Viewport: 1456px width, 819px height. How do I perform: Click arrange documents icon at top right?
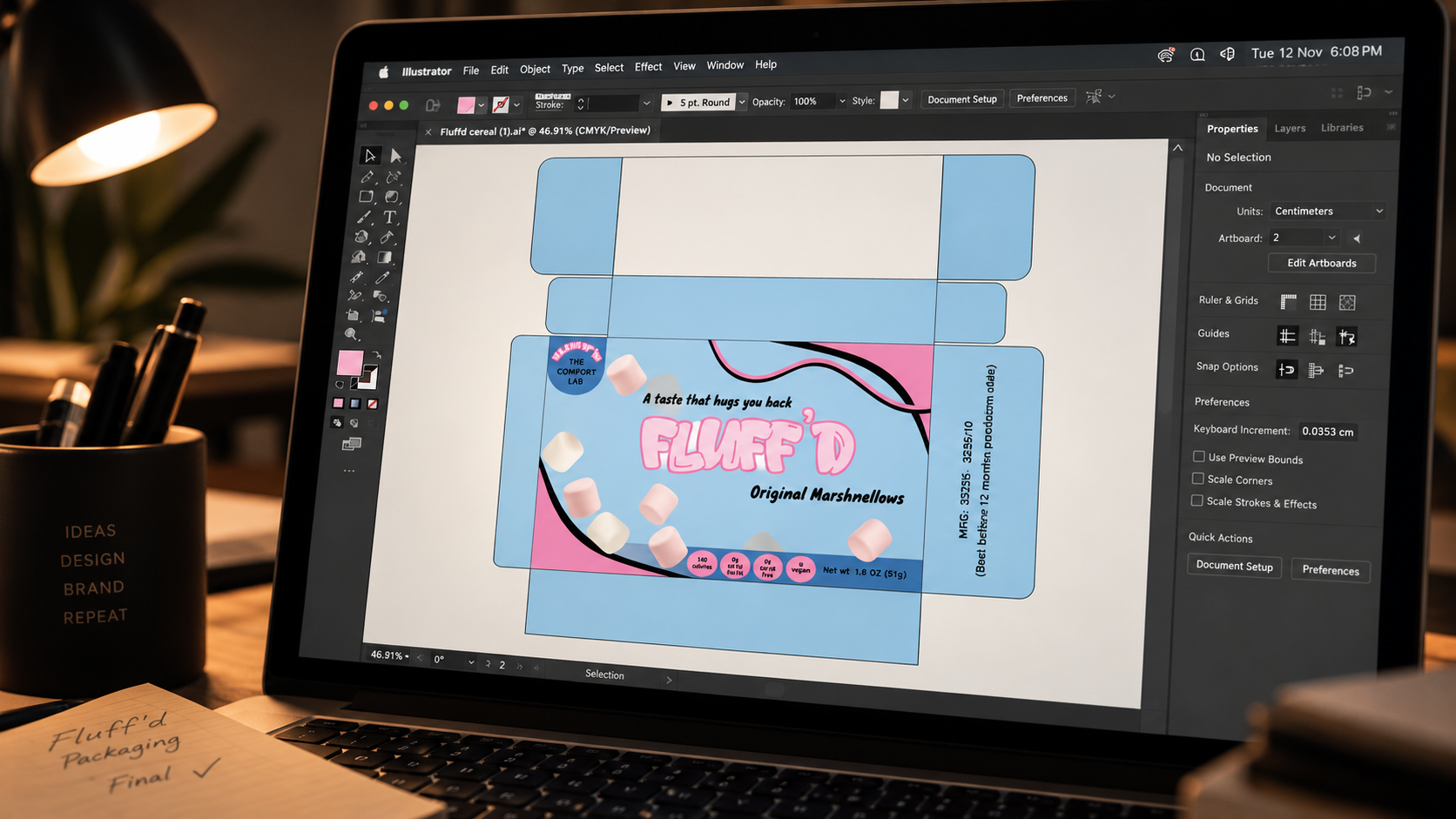click(1337, 92)
